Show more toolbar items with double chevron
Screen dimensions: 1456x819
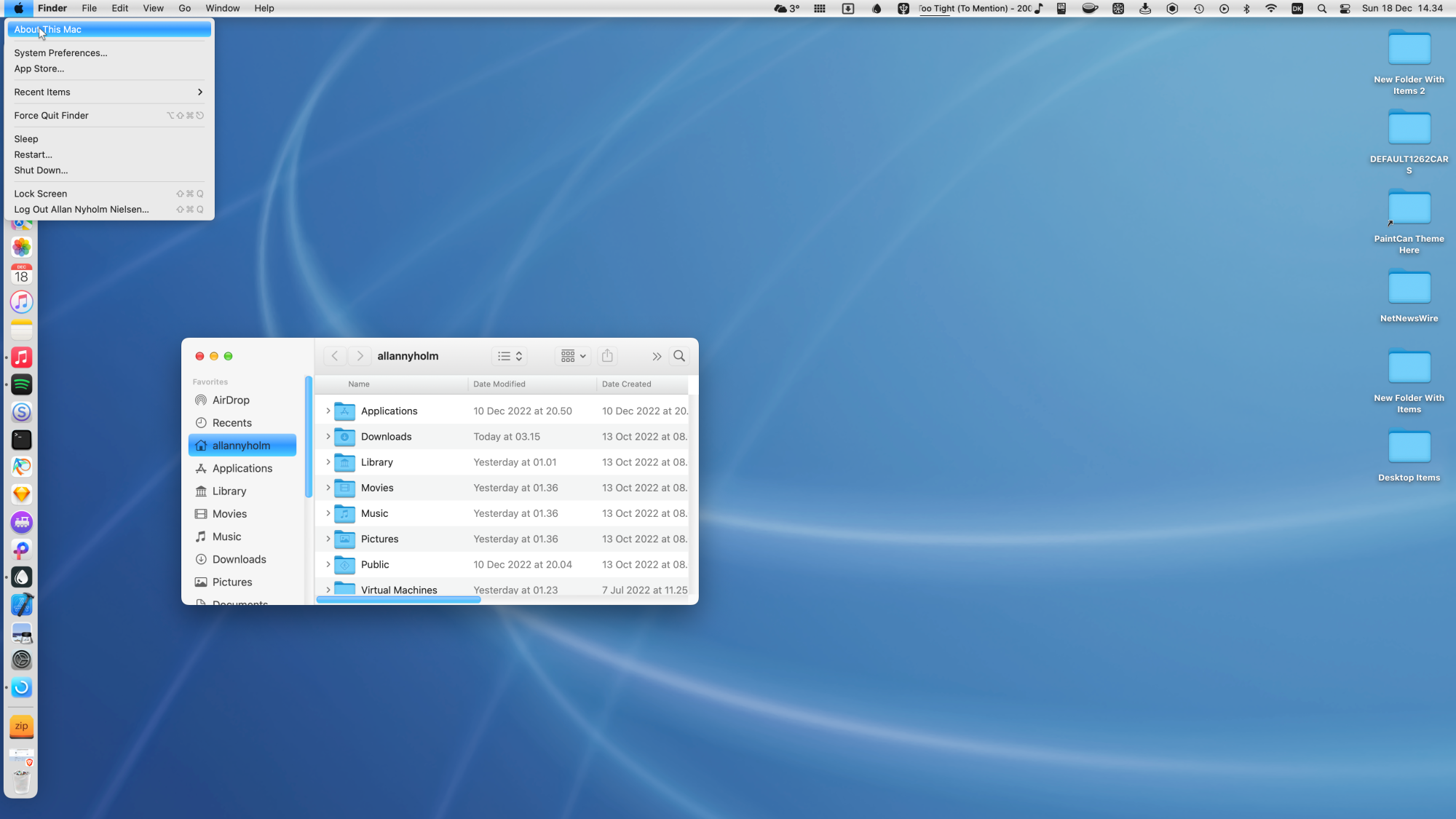pos(657,356)
